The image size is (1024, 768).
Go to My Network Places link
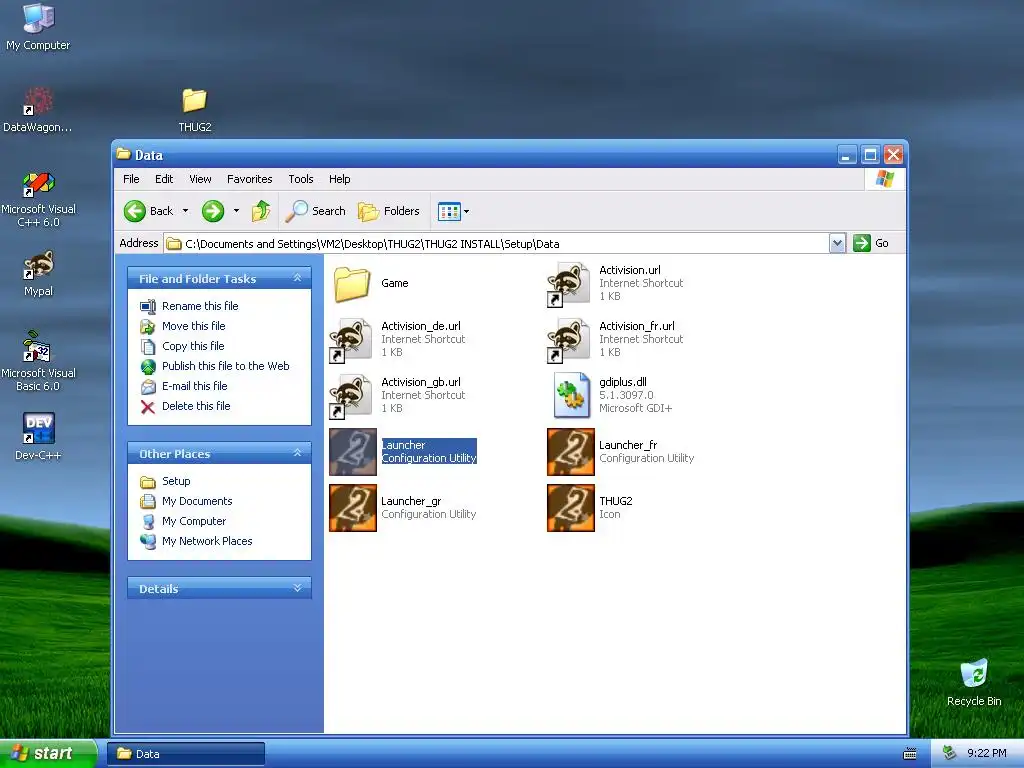click(207, 541)
